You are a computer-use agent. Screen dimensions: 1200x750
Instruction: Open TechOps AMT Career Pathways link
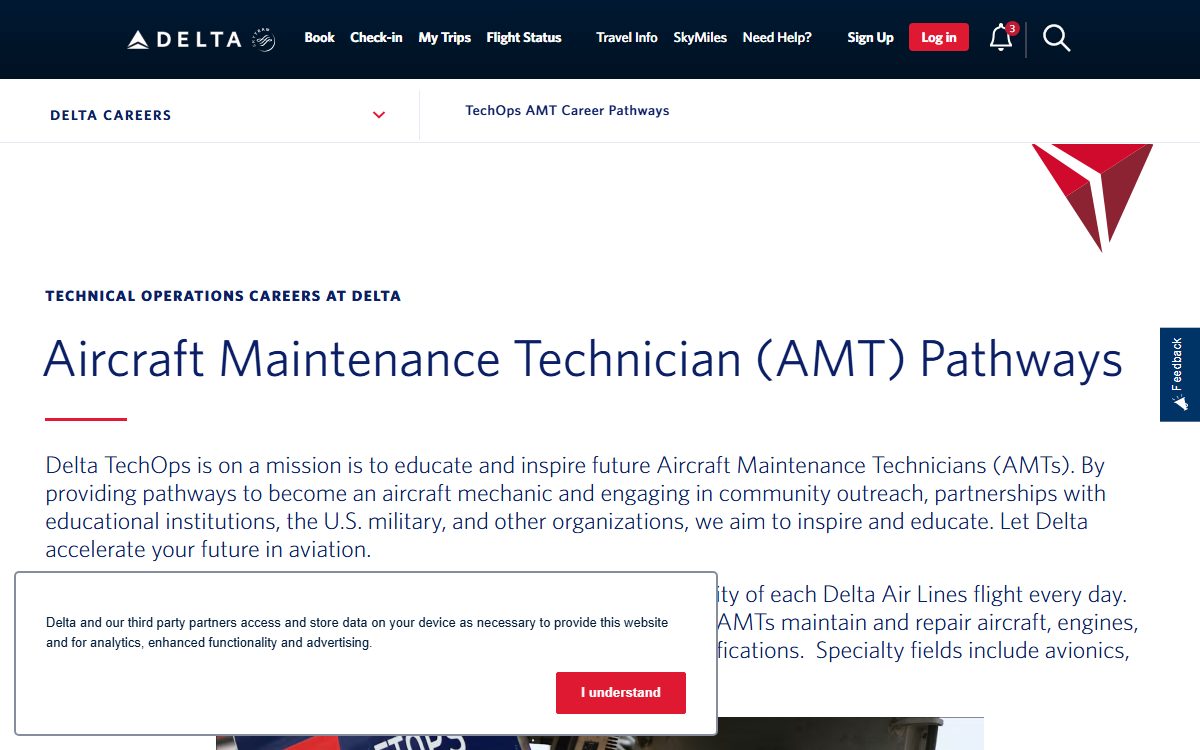point(567,110)
